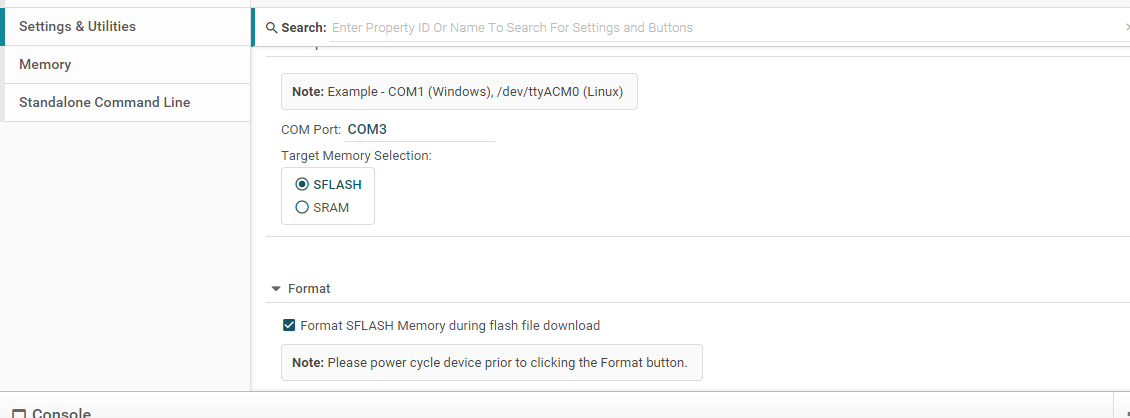
Task: Switch to the Memory tab
Action: click(45, 64)
